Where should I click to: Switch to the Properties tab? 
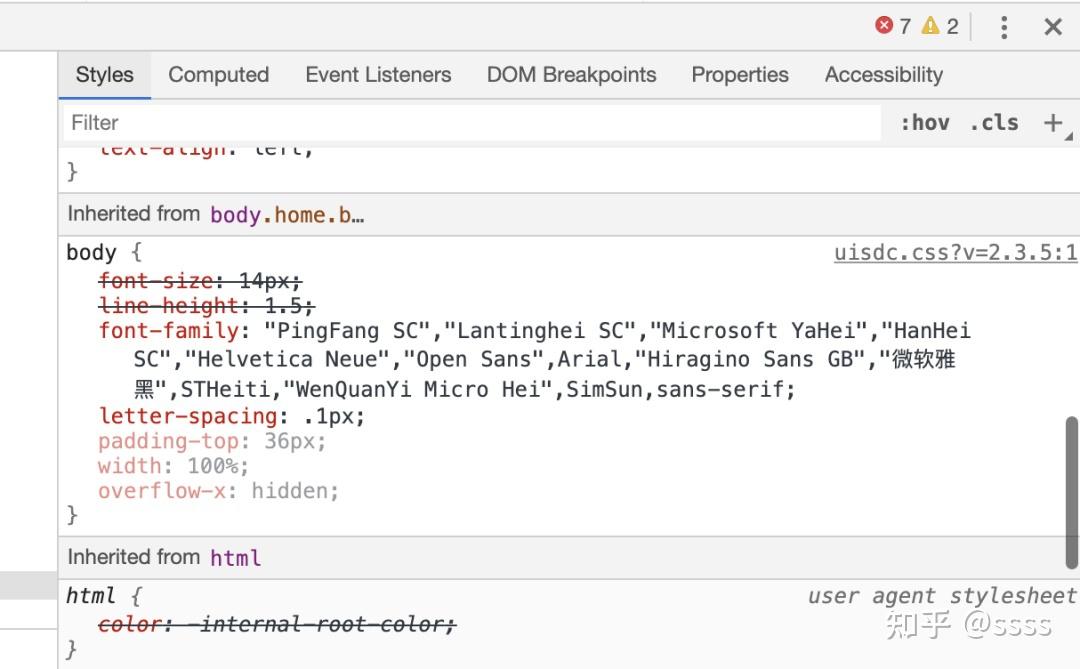pos(740,75)
